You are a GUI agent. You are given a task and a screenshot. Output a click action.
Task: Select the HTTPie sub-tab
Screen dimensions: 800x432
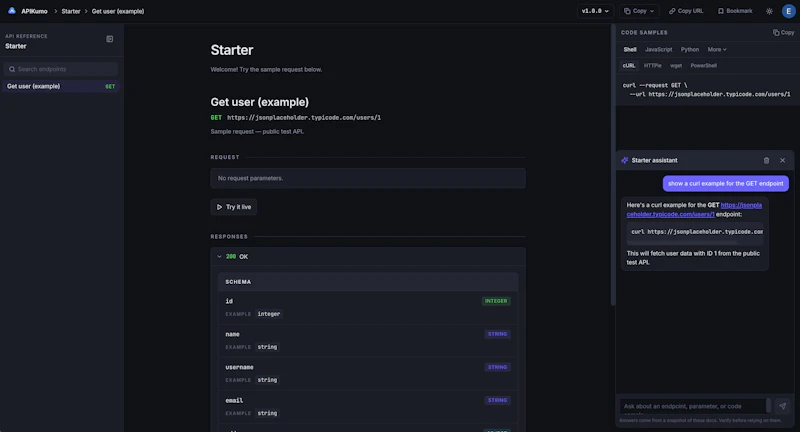click(x=653, y=65)
